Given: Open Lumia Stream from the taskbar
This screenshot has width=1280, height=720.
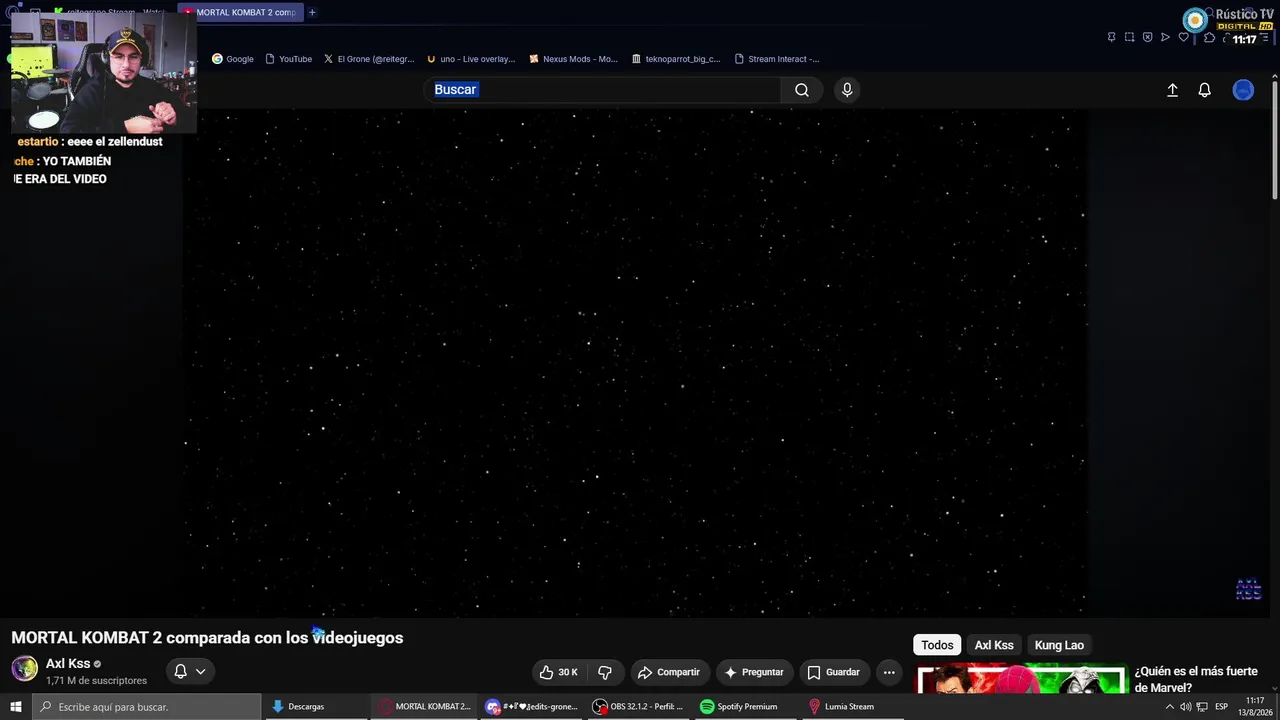Looking at the screenshot, I should pos(841,707).
